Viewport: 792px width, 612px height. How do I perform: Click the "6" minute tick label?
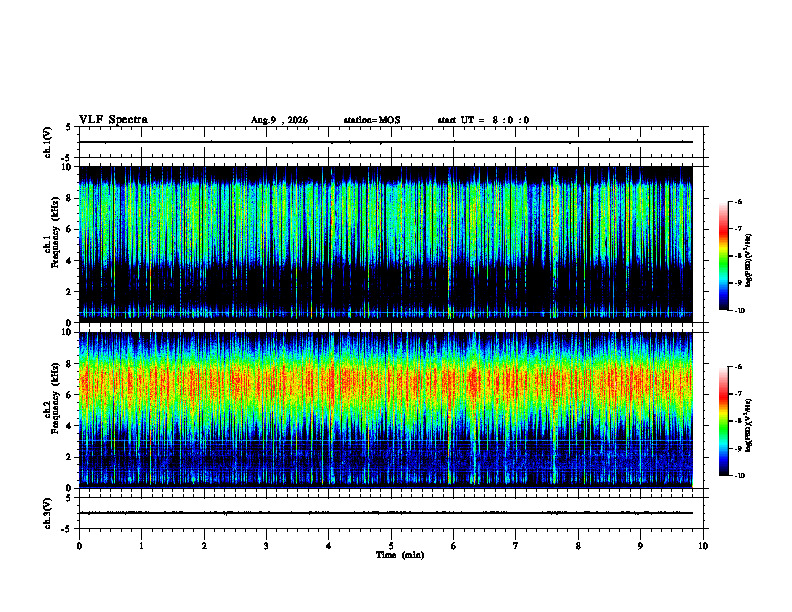454,546
